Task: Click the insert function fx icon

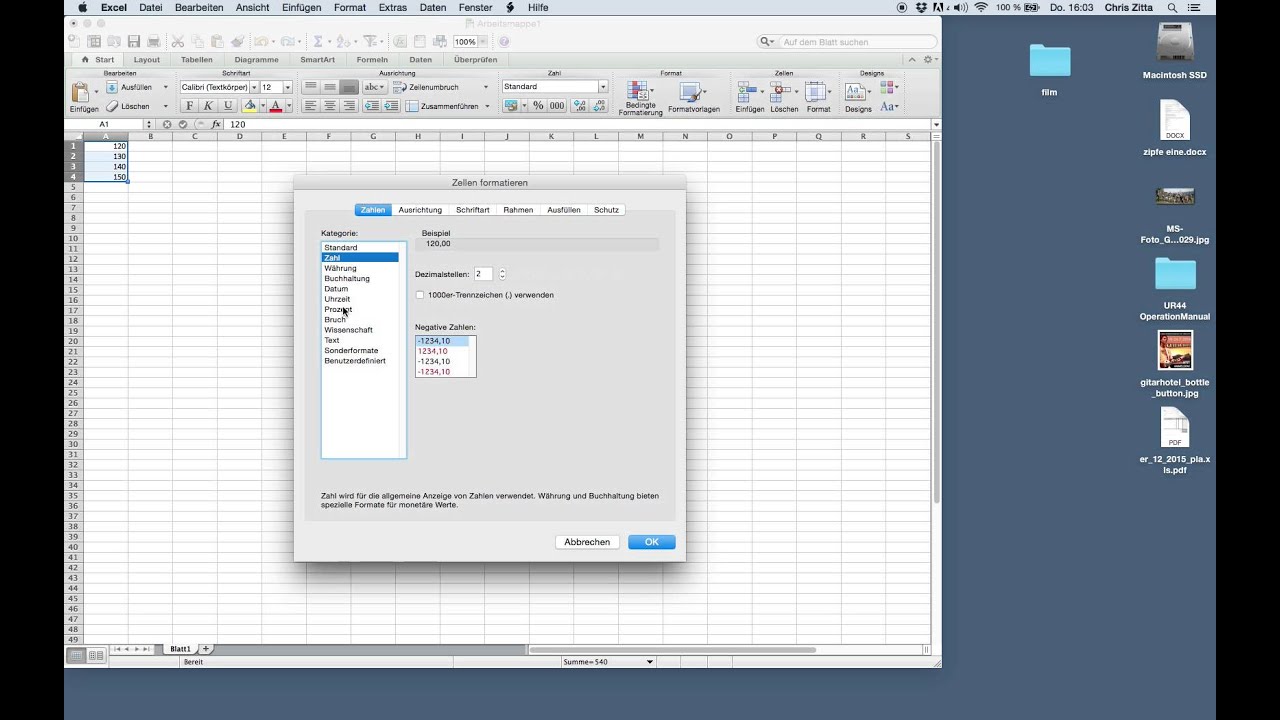Action: [x=216, y=124]
